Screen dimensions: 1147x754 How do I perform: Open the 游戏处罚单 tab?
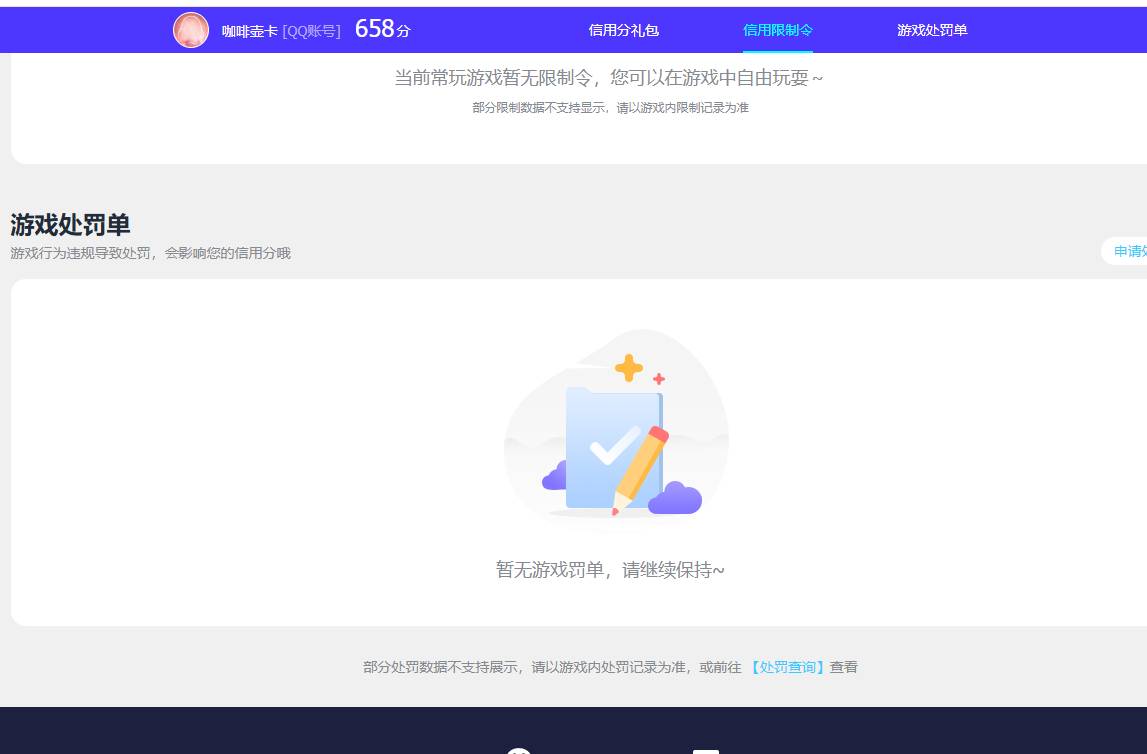click(x=931, y=31)
